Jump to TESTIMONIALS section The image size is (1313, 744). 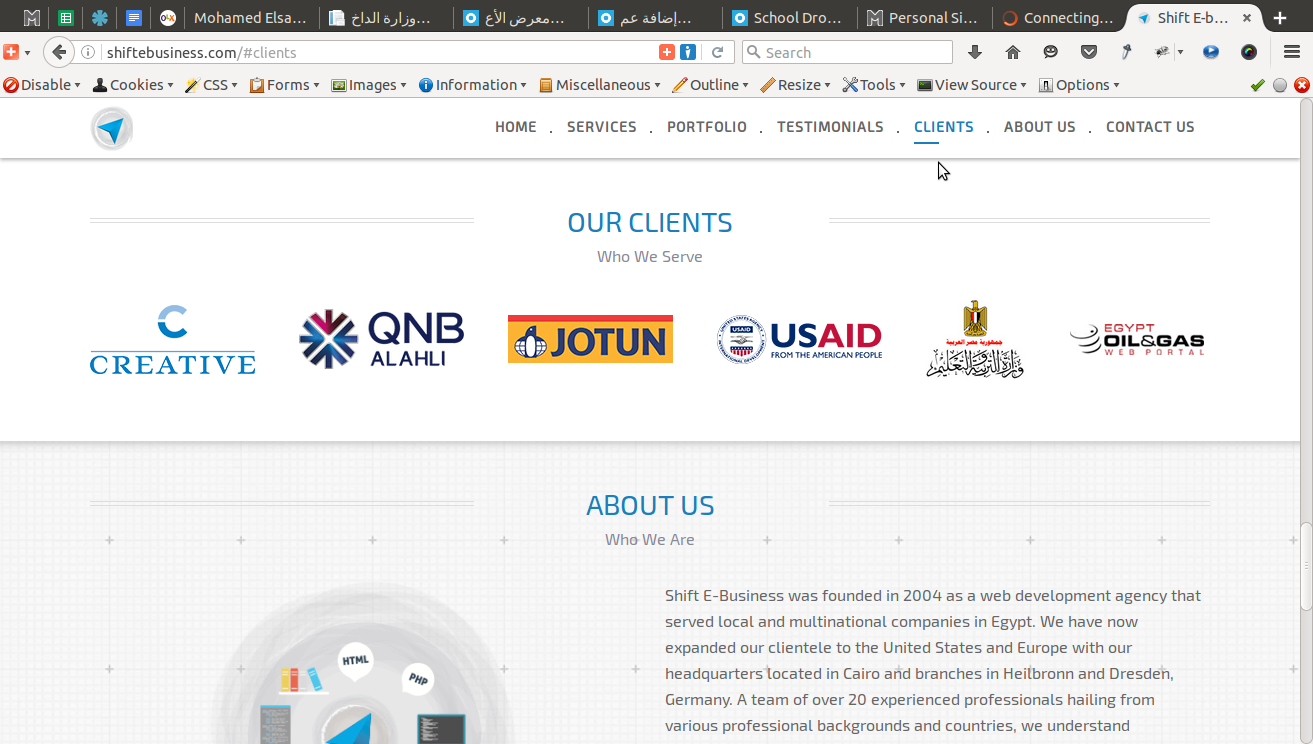click(x=830, y=127)
